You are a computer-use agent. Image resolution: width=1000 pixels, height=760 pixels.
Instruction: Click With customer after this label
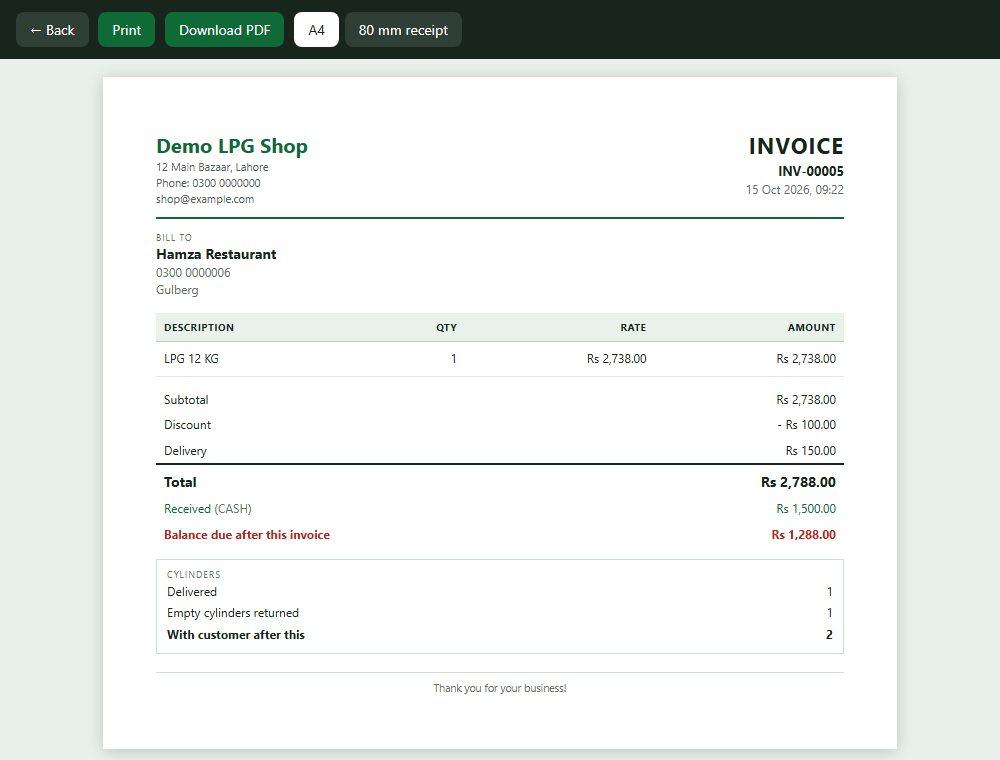(236, 635)
